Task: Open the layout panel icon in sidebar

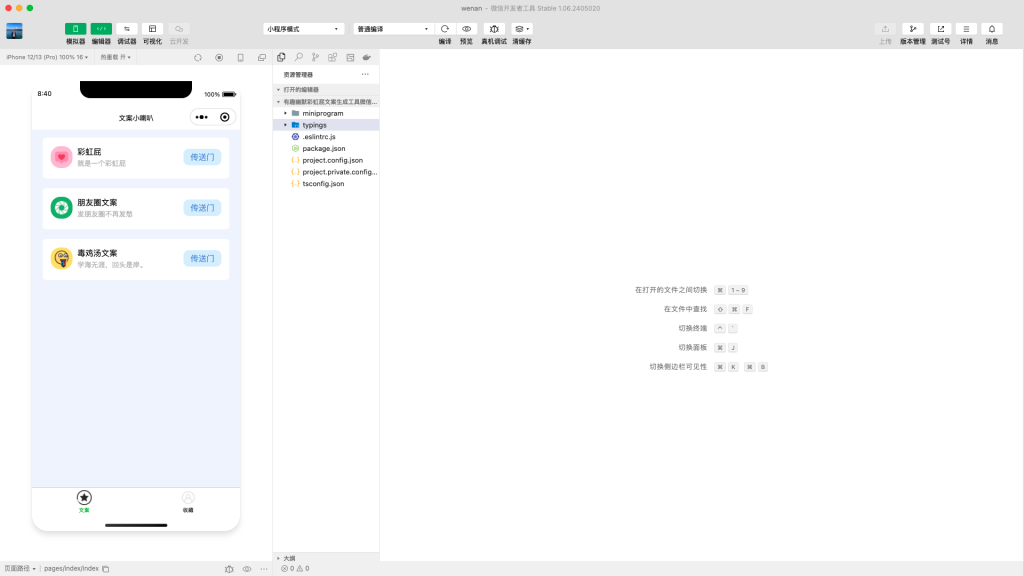Action: (350, 57)
